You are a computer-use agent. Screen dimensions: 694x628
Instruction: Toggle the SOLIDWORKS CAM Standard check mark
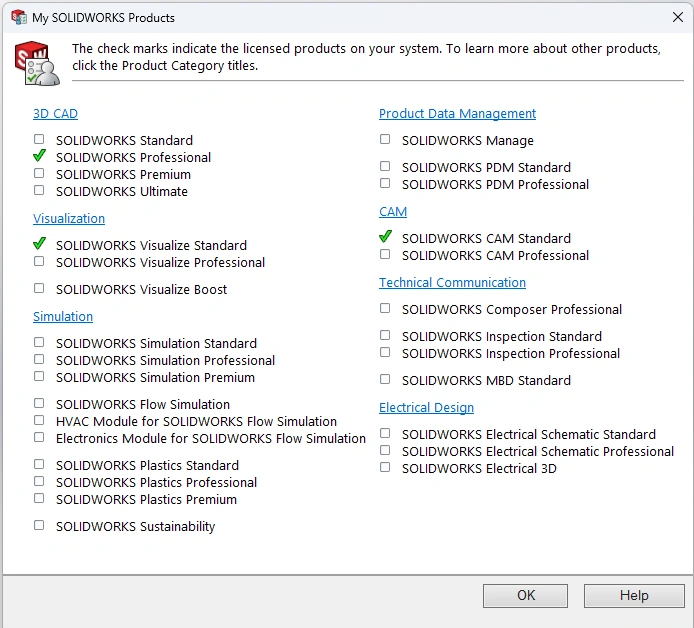(385, 237)
